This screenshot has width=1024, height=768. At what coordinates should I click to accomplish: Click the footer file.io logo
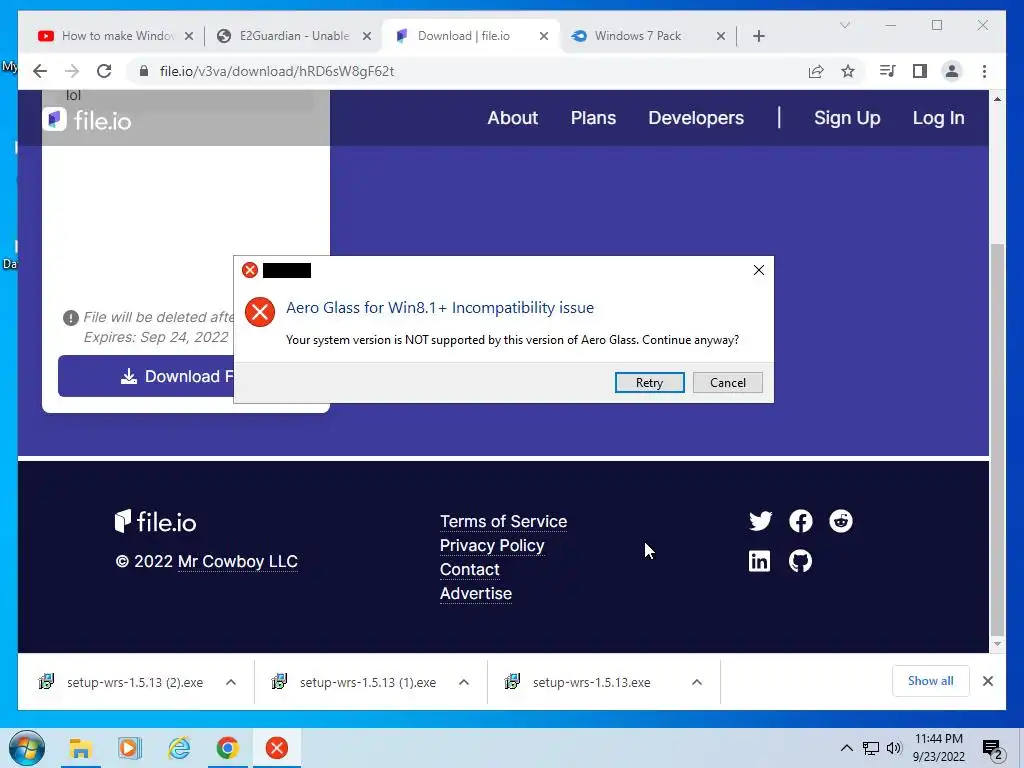(155, 521)
